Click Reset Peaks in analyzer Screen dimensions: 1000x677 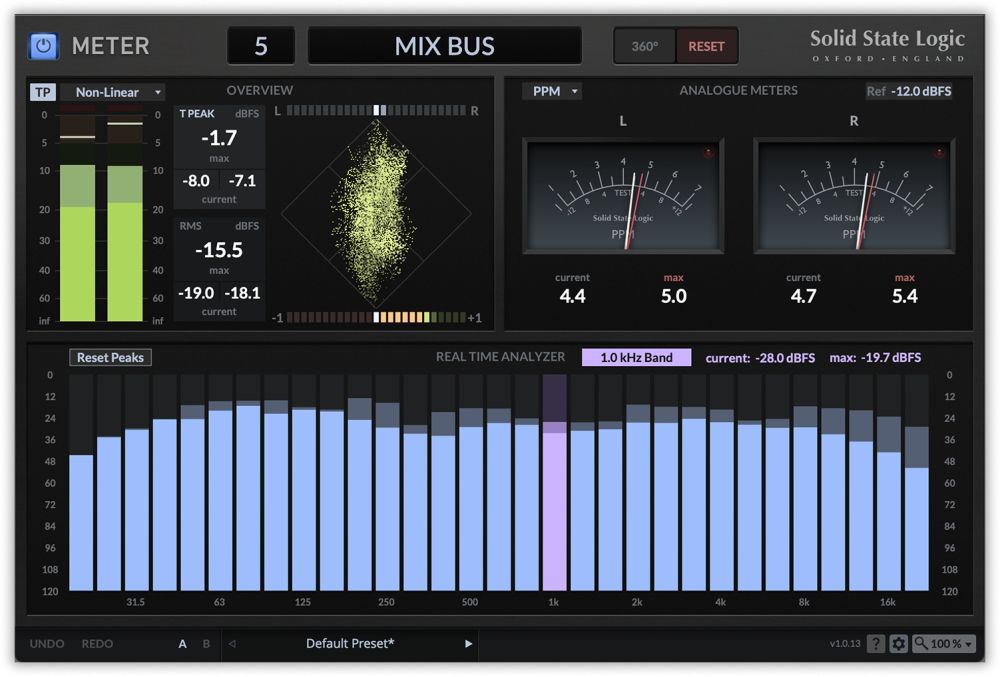point(110,358)
